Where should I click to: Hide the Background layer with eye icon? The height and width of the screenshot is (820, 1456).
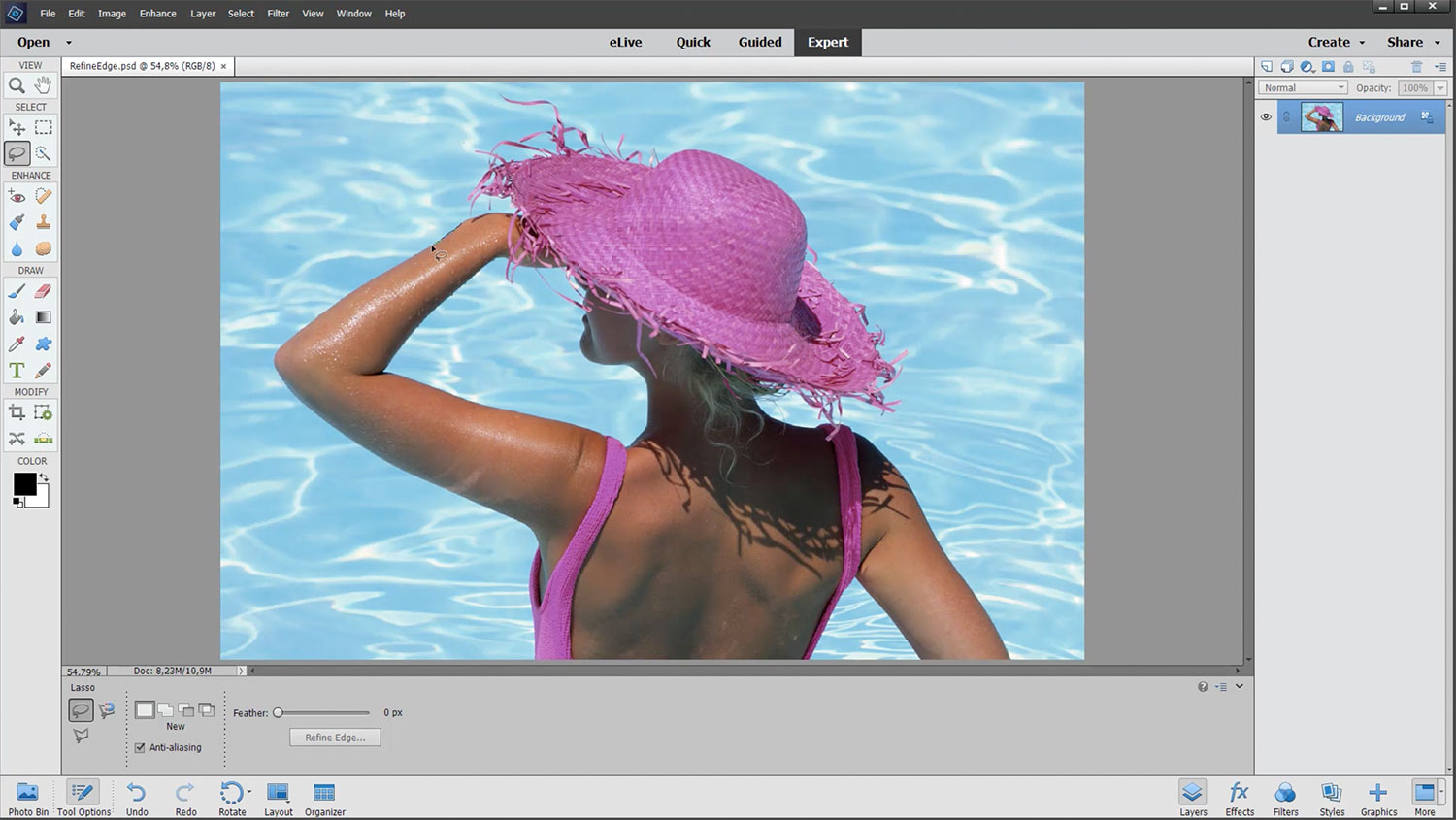[1266, 116]
